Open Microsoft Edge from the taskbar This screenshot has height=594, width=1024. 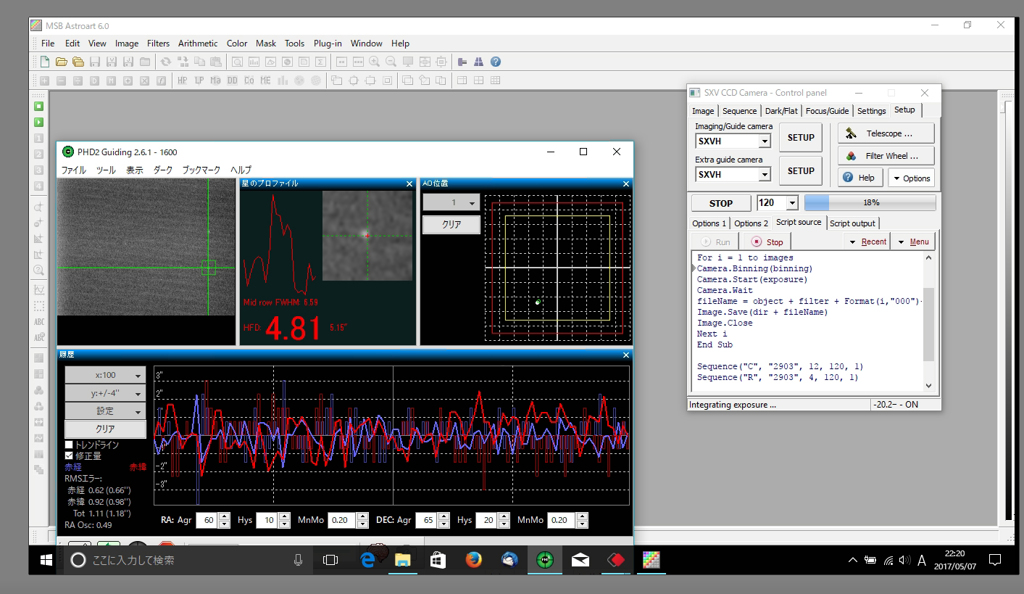point(368,560)
